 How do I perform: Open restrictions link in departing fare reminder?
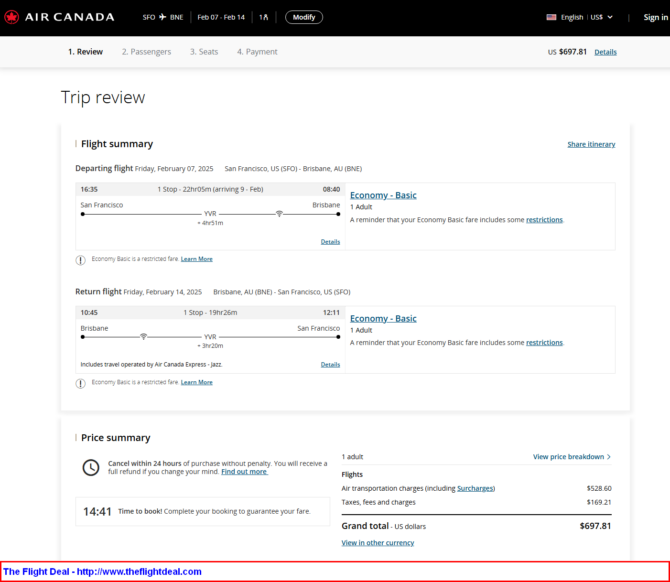(x=544, y=220)
